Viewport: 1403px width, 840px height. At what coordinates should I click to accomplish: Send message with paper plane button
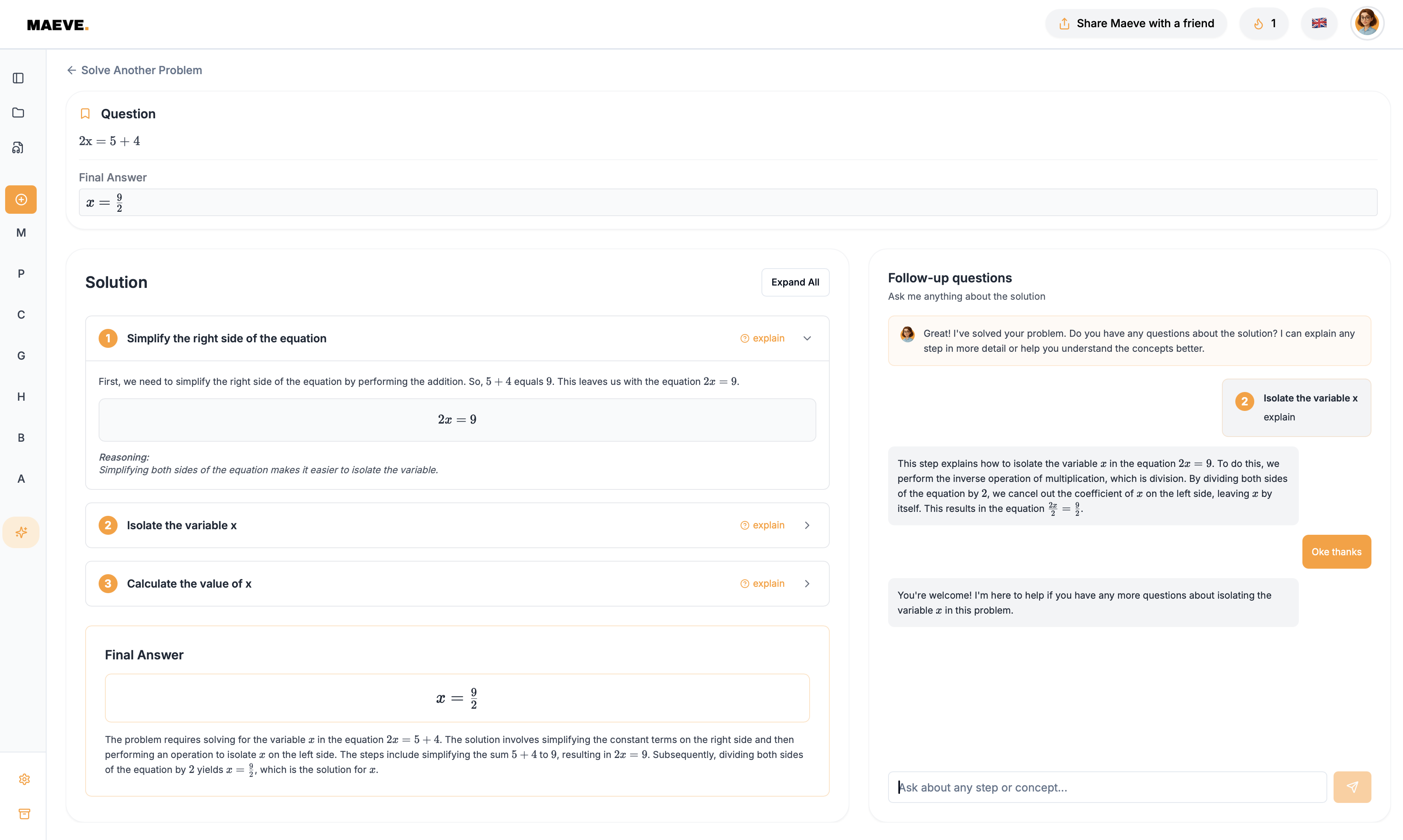tap(1351, 787)
